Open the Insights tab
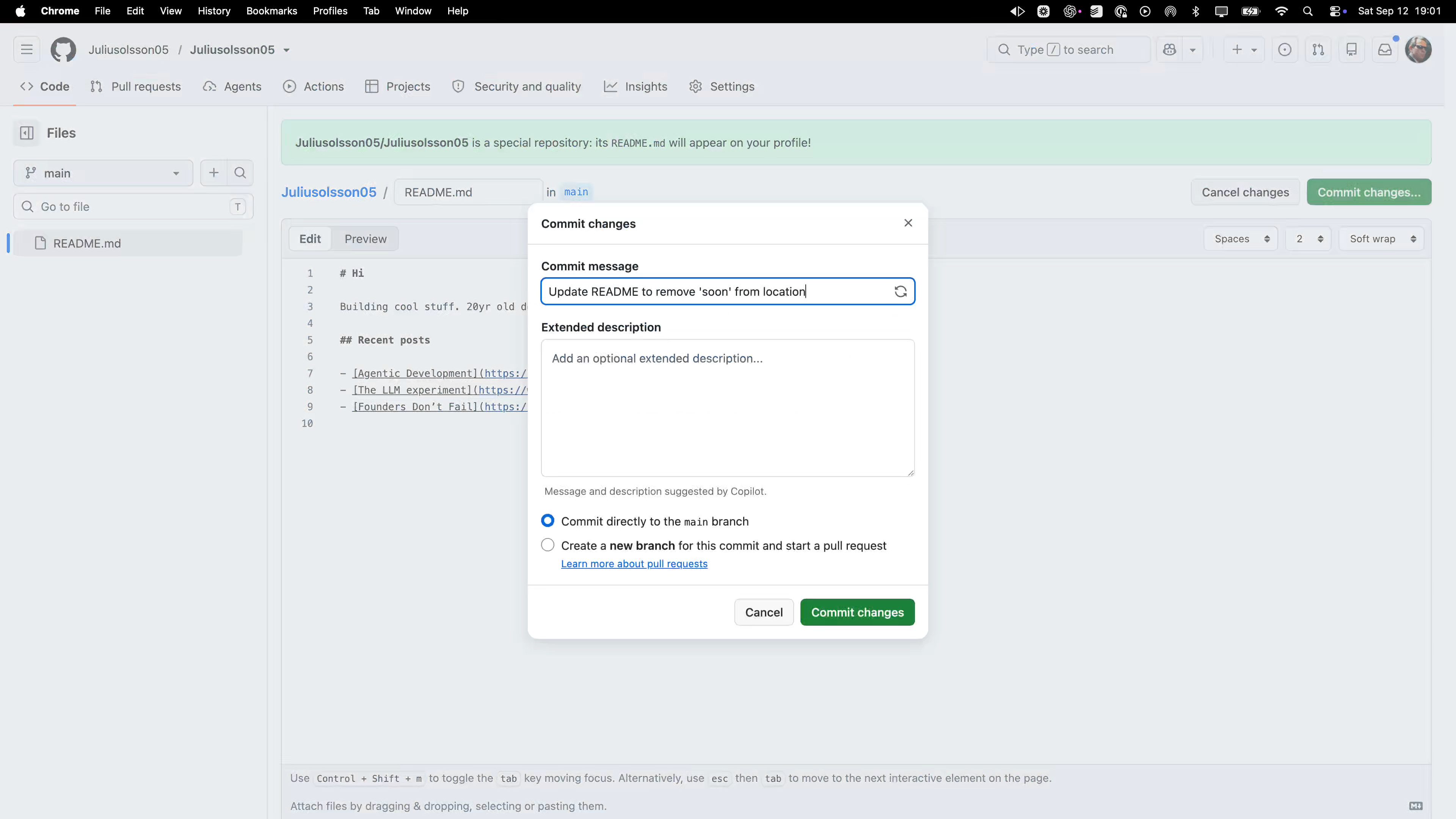Image resolution: width=1456 pixels, height=819 pixels. pos(636,86)
